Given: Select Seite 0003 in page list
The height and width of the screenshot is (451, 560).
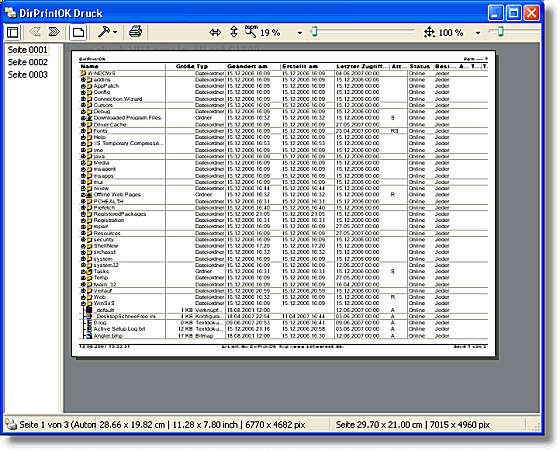Looking at the screenshot, I should 28,75.
